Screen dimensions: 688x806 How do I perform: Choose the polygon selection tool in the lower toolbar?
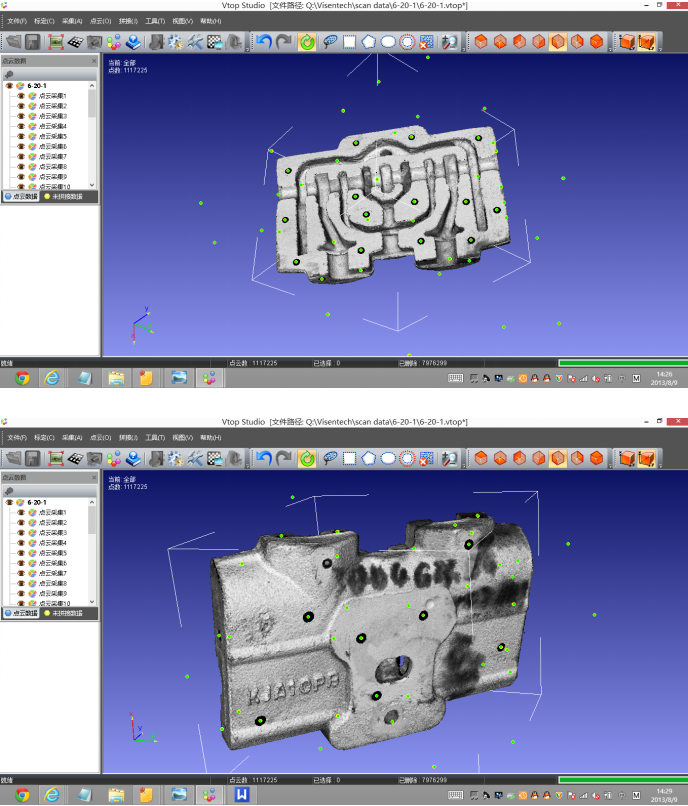[368, 458]
